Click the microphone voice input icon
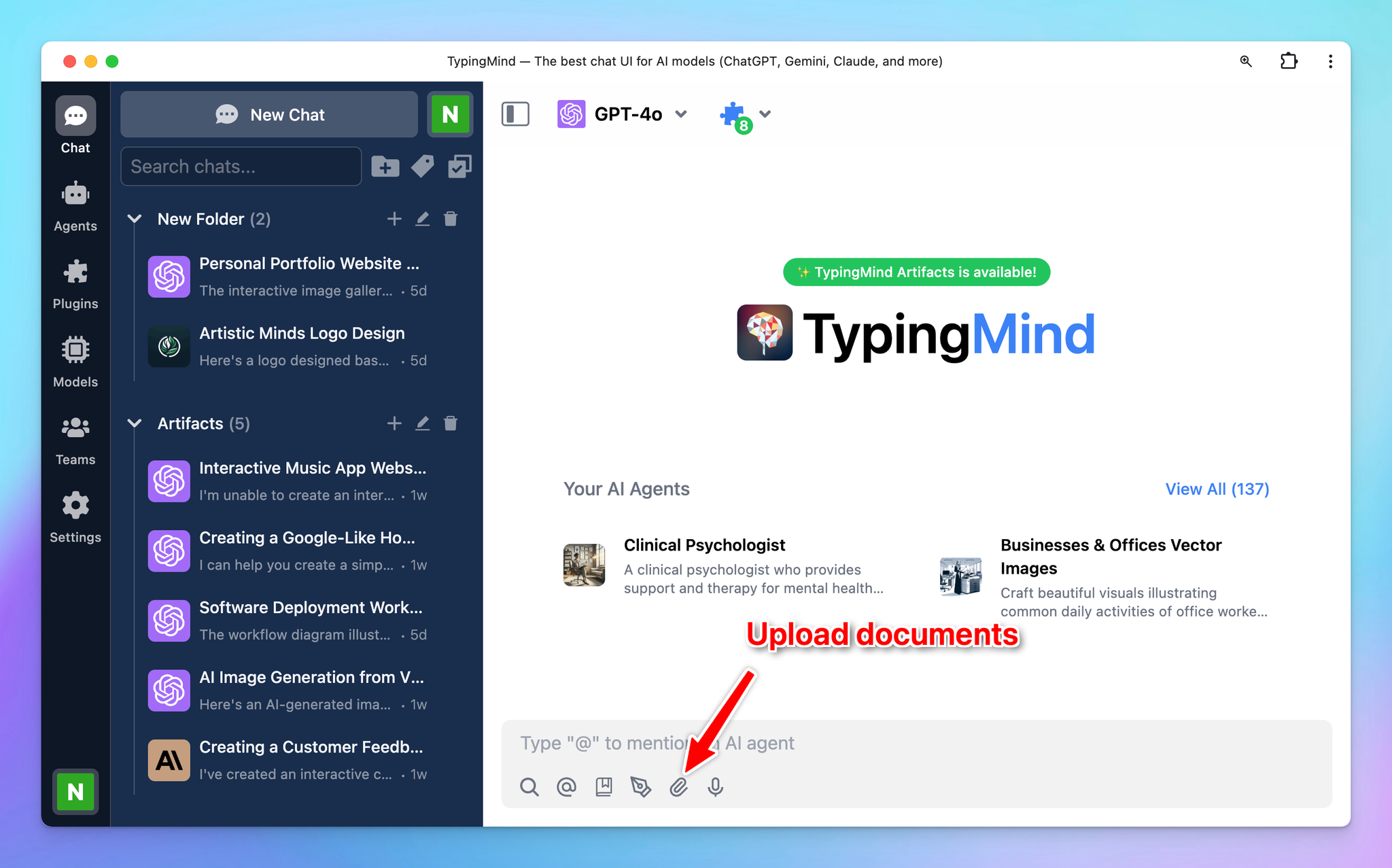Screen dimensions: 1392x868 (715, 787)
